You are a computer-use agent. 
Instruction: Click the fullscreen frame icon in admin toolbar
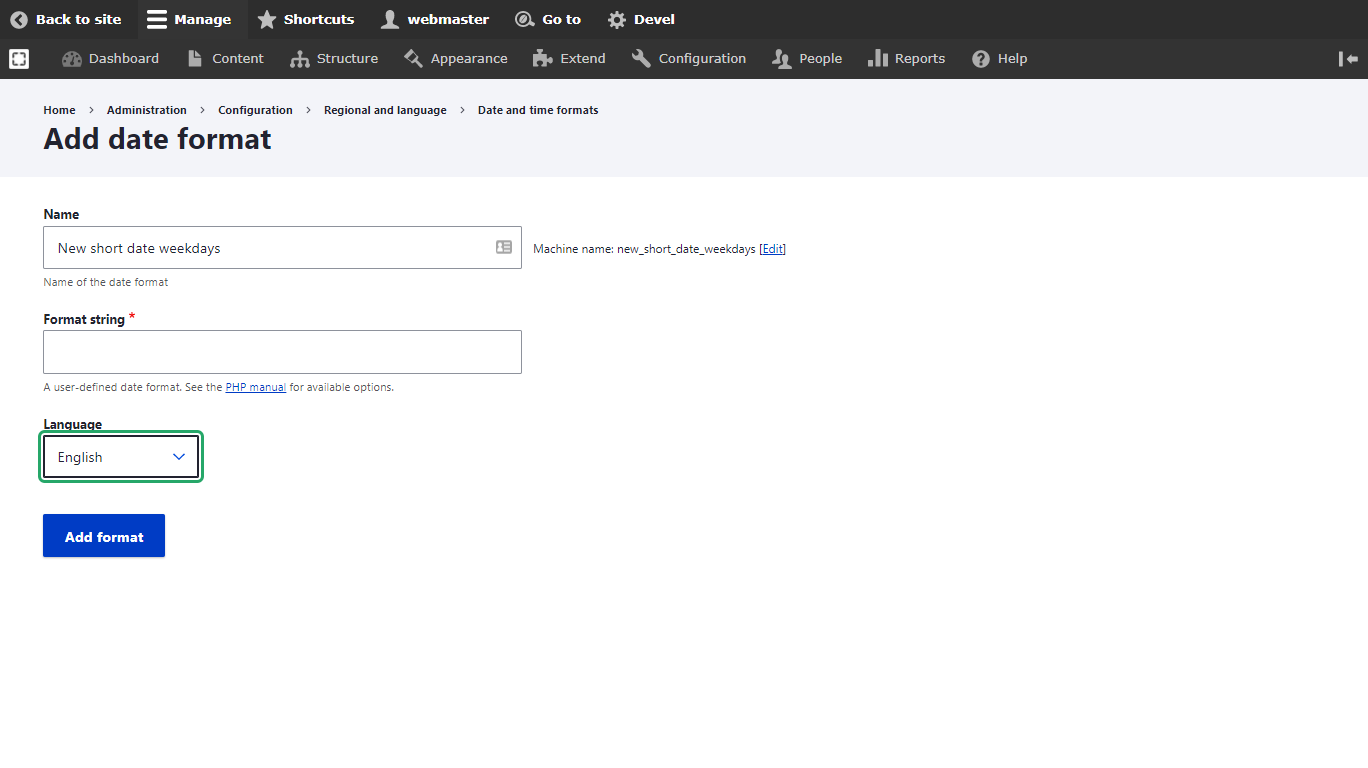19,59
